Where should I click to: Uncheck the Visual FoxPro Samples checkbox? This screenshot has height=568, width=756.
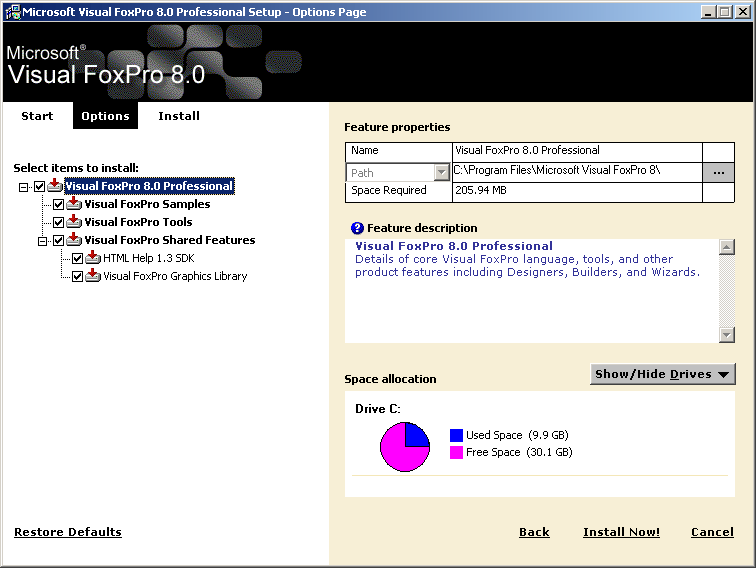tap(58, 204)
